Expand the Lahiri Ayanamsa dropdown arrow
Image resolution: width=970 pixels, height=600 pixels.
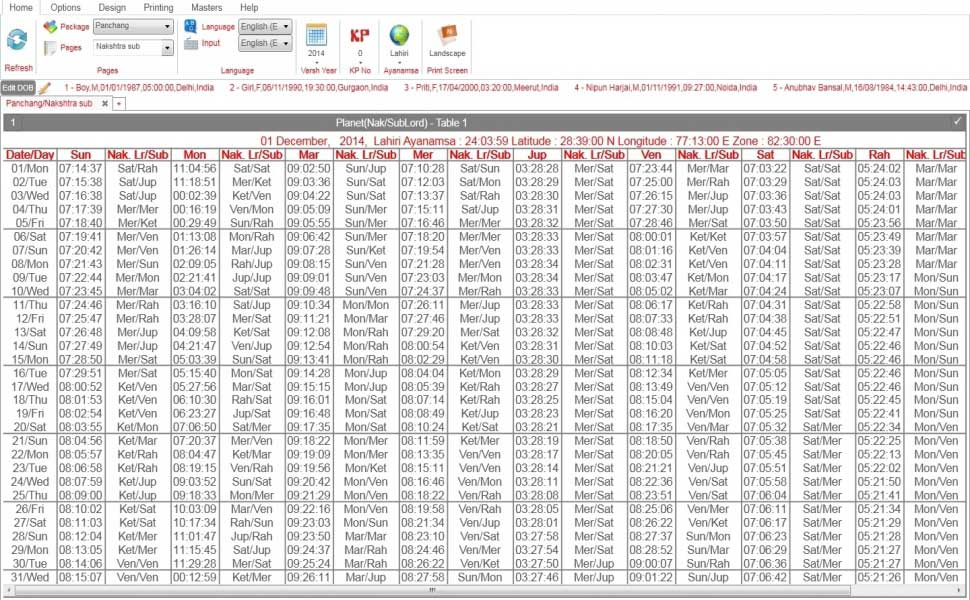pos(399,62)
